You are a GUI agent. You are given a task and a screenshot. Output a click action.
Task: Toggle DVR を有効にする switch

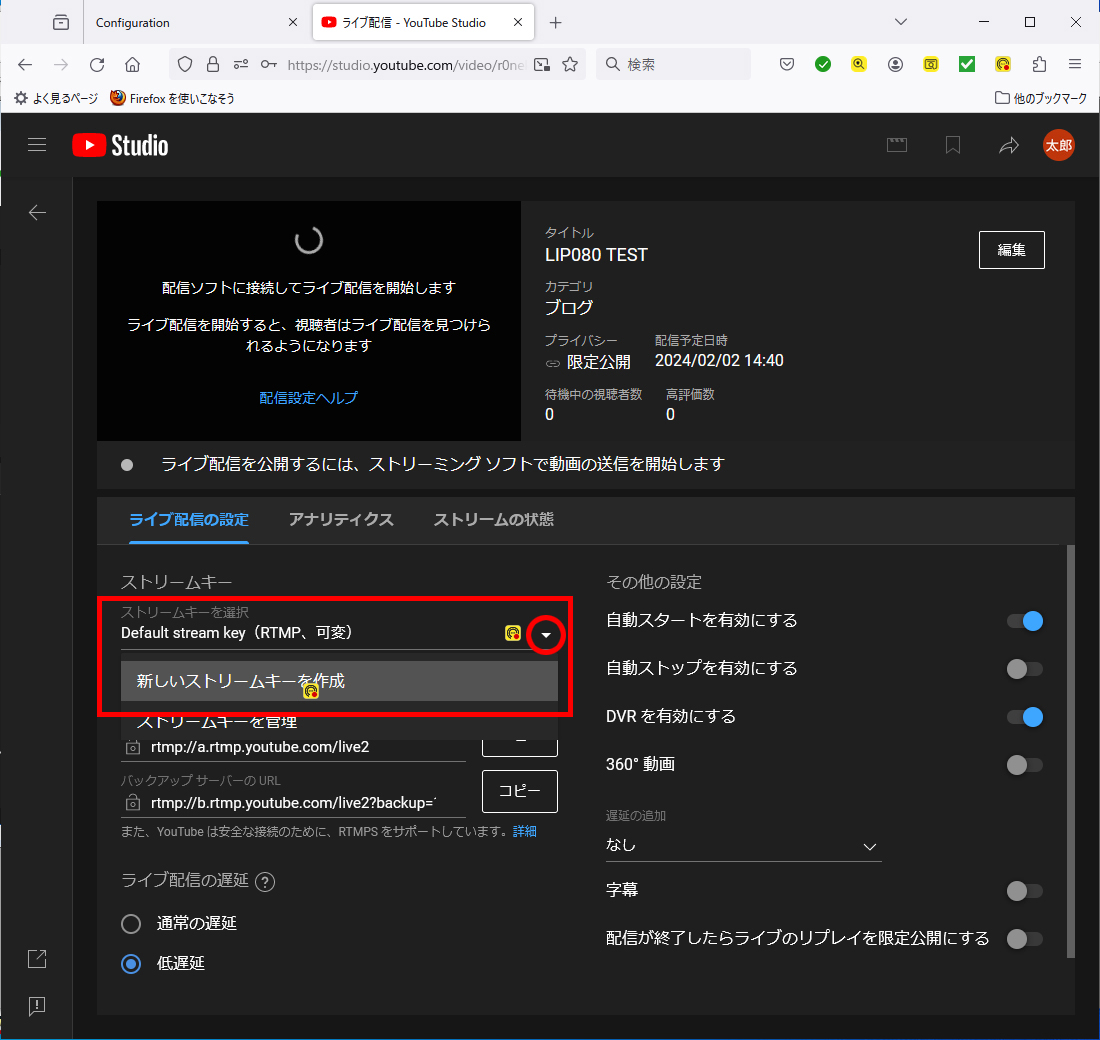(x=1025, y=716)
